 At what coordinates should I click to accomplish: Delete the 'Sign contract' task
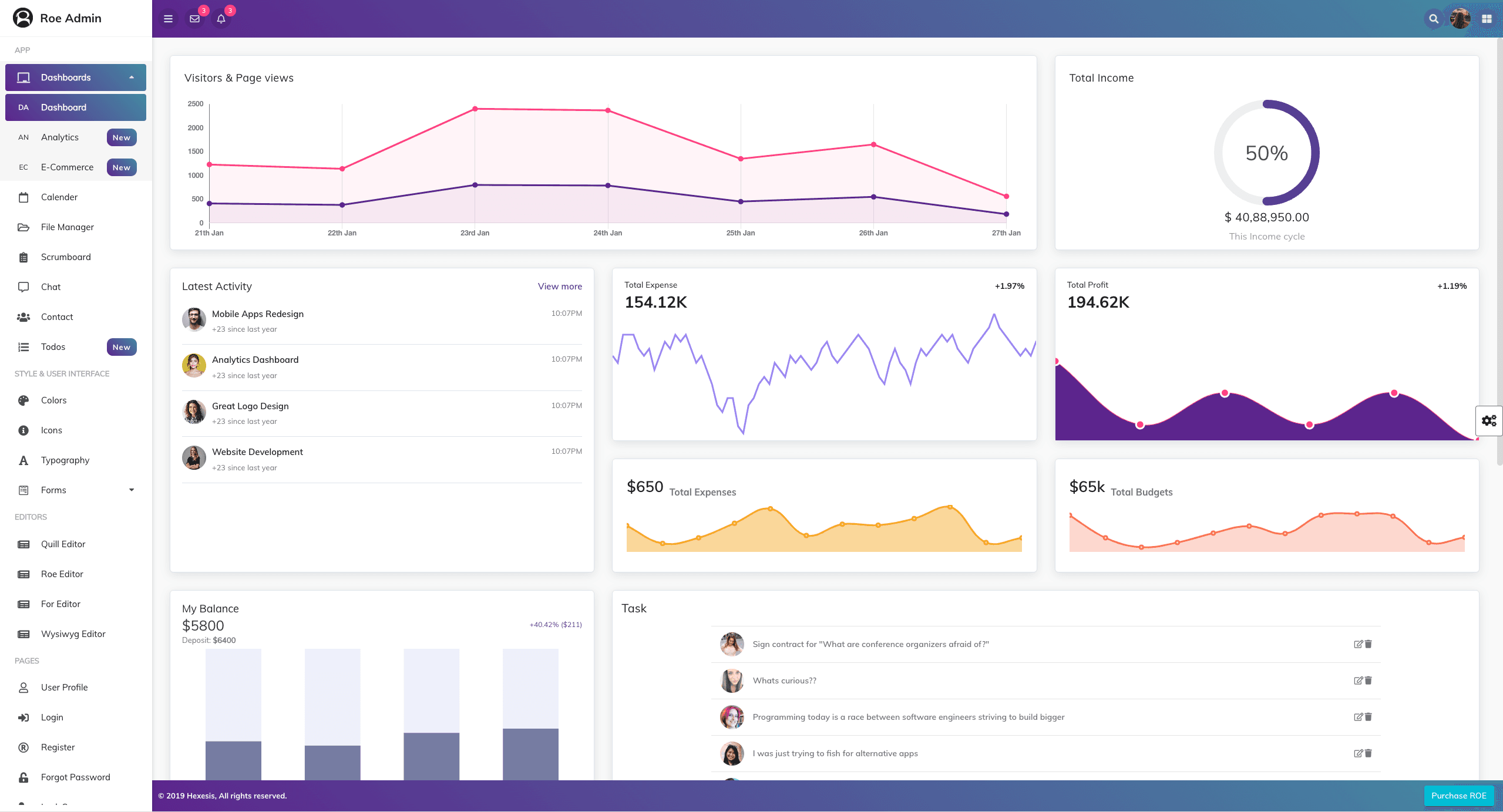pyautogui.click(x=1368, y=644)
